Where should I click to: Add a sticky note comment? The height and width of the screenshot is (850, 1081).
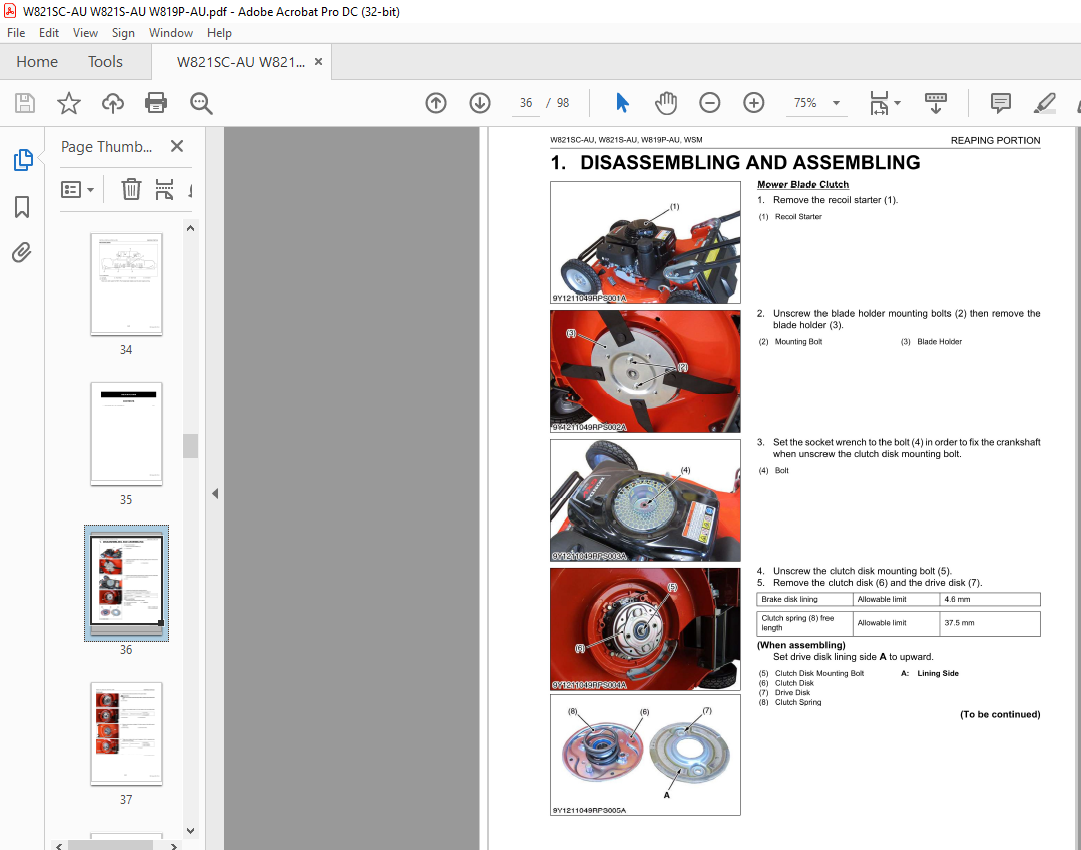(x=1000, y=103)
